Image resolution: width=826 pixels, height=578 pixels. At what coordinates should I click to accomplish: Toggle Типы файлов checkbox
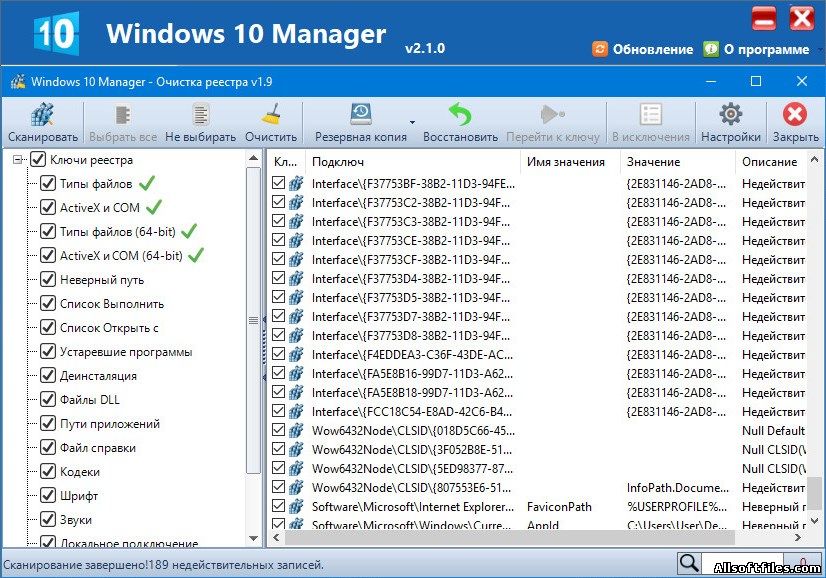pos(48,183)
